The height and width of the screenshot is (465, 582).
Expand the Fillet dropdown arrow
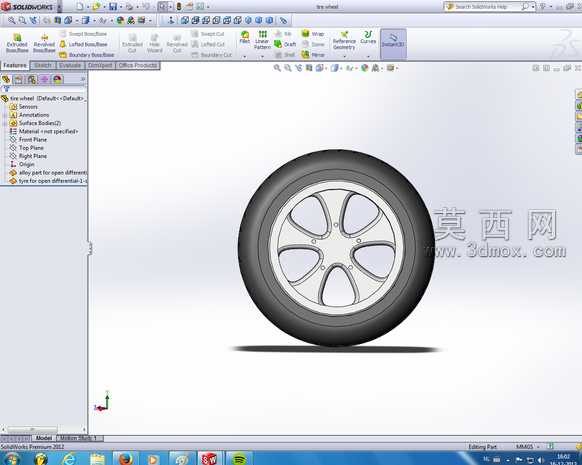click(245, 56)
